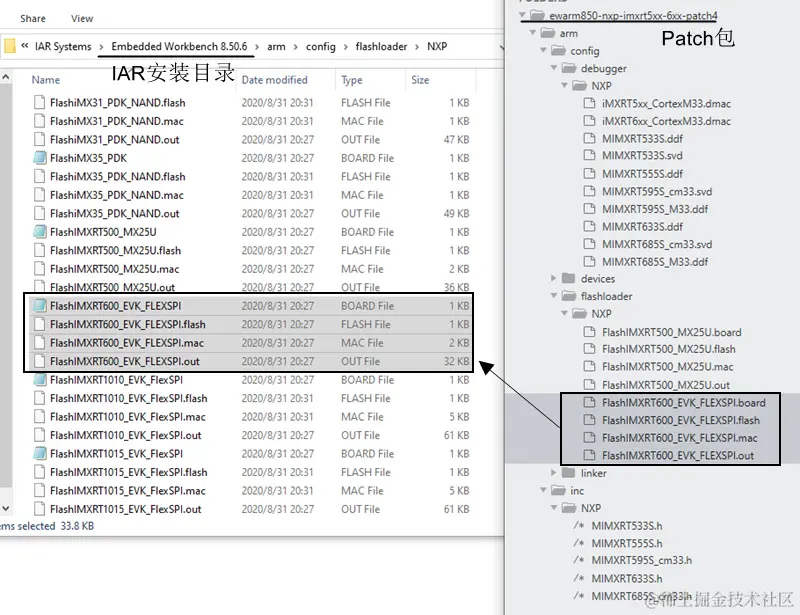Select the FlashiMX35_PDK board file icon
Screen dimensions: 800x615
click(x=39, y=158)
